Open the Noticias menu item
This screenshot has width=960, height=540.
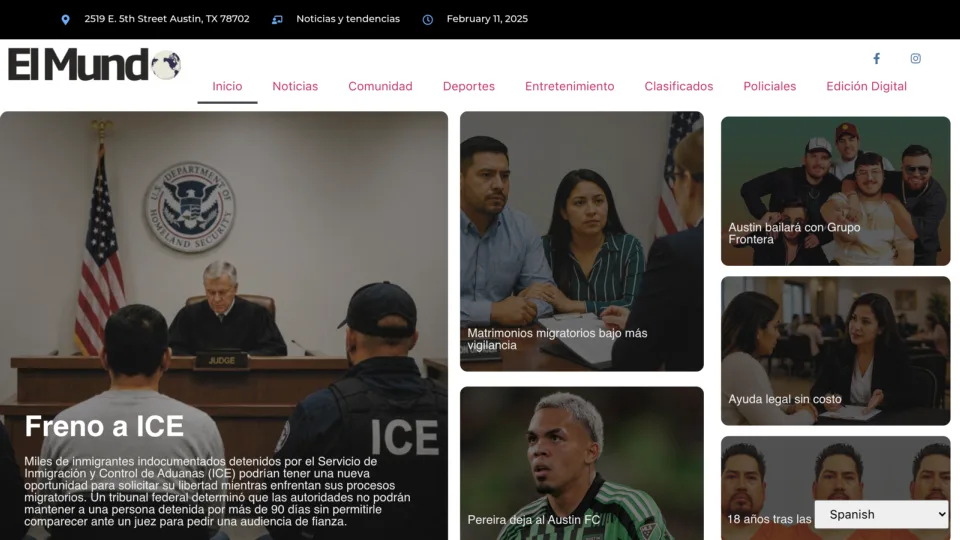click(x=295, y=86)
